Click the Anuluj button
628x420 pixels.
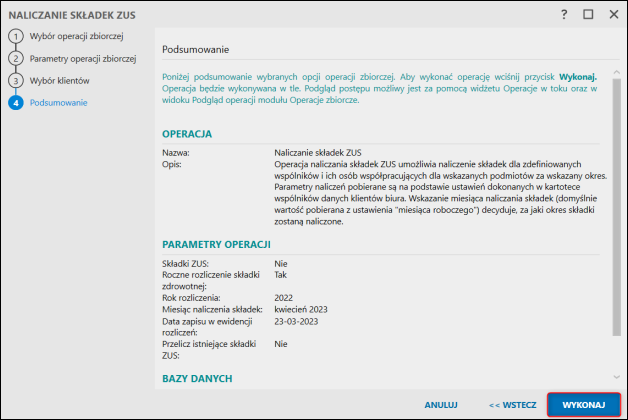[441, 405]
